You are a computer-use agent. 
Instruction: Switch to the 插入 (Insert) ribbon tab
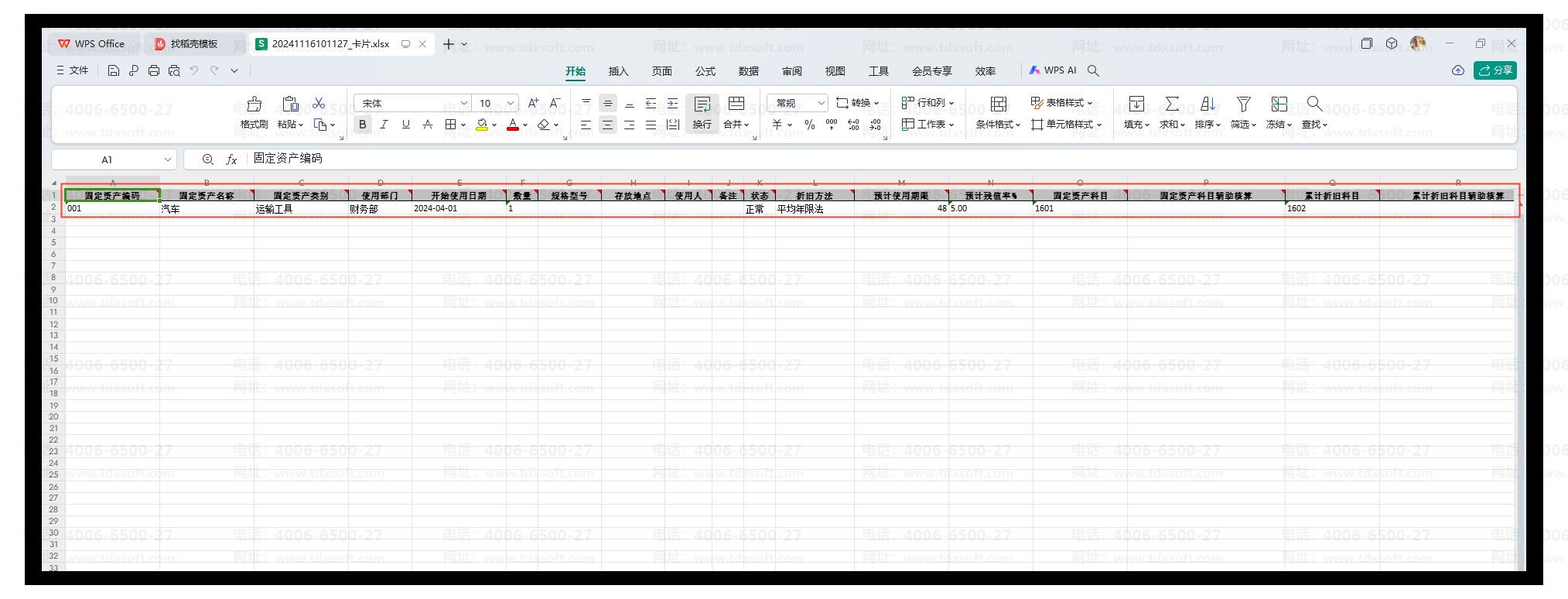point(618,71)
